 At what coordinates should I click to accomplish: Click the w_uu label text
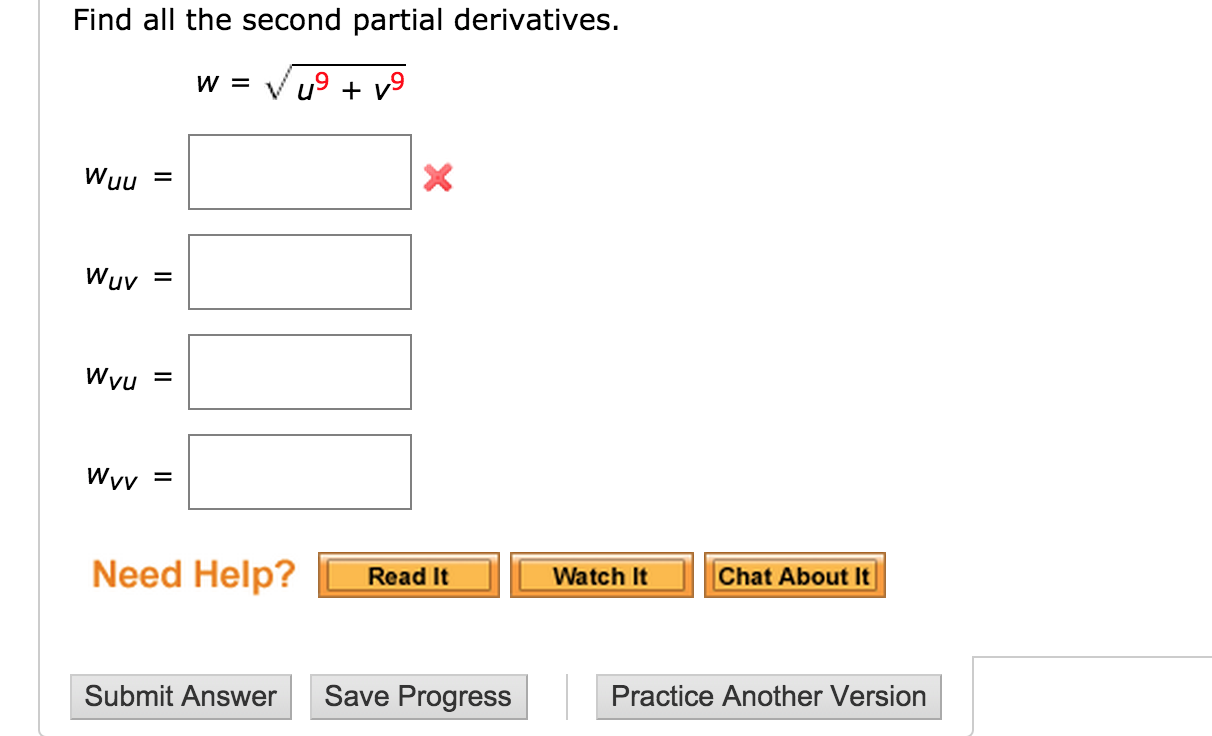pos(110,178)
